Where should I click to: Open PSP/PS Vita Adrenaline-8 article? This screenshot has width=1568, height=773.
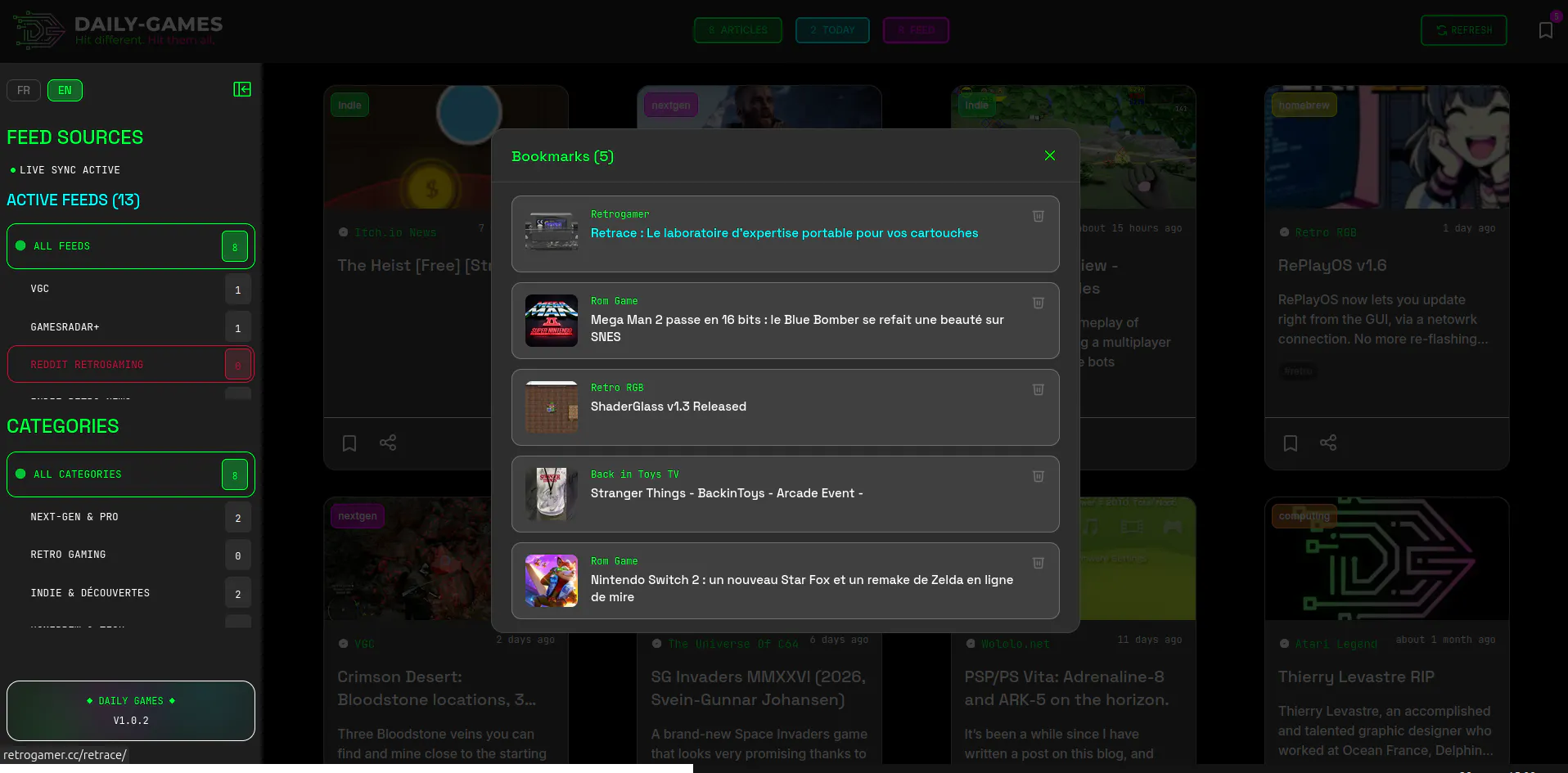pyautogui.click(x=1066, y=689)
